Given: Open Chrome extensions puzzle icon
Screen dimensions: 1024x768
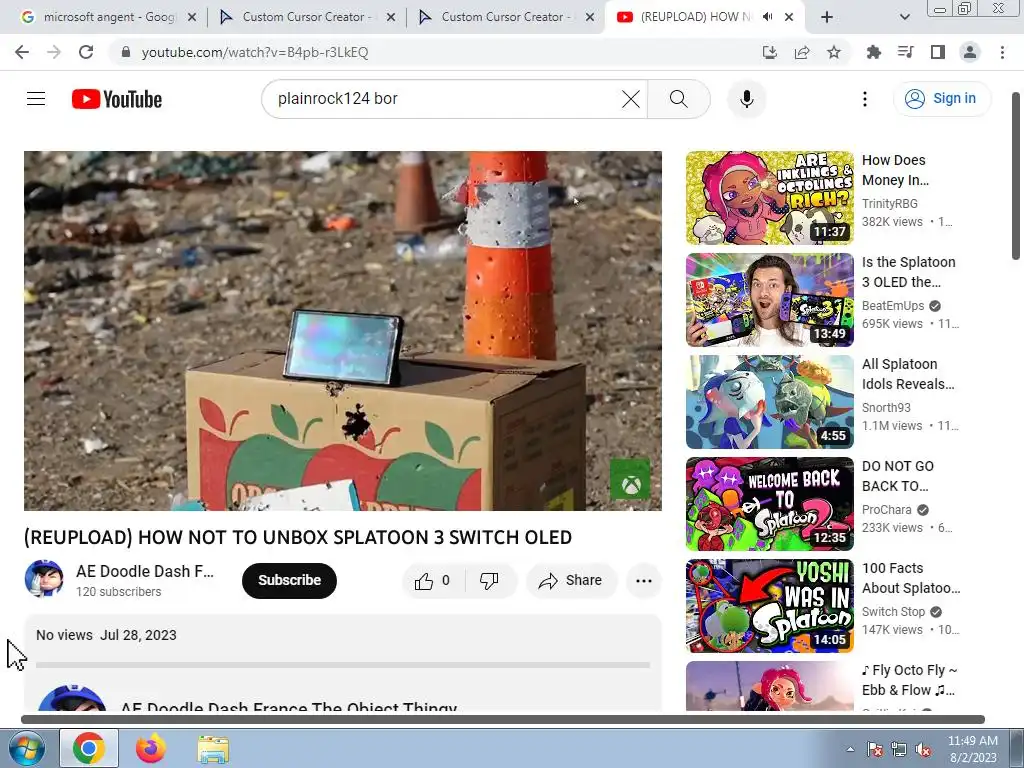Looking at the screenshot, I should 873,52.
